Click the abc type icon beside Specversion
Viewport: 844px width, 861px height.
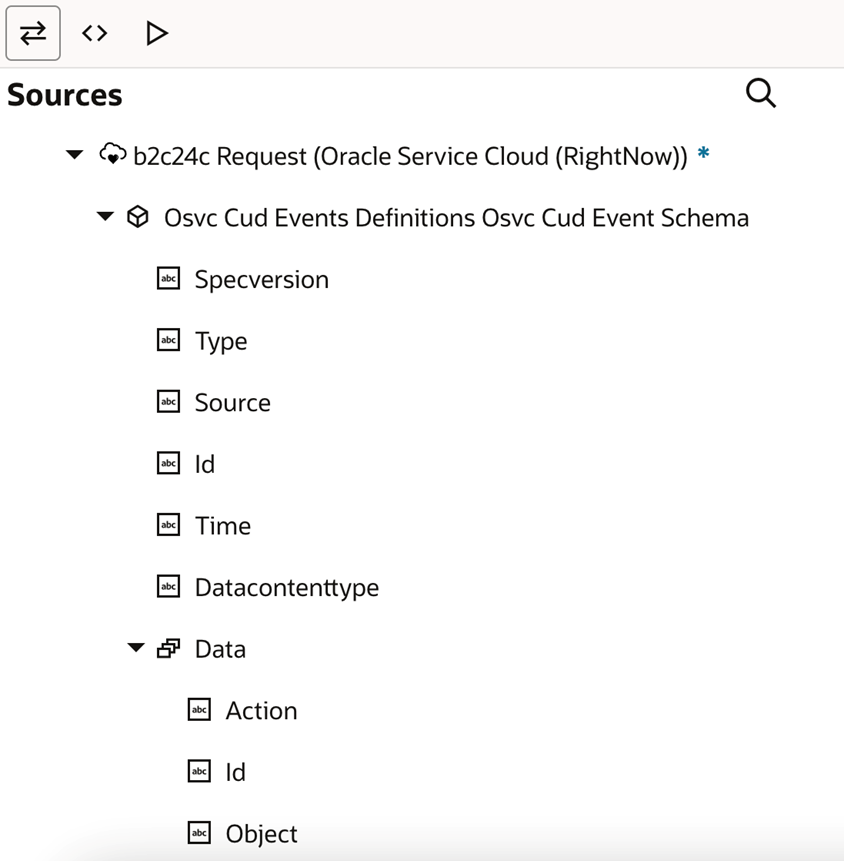(x=168, y=279)
